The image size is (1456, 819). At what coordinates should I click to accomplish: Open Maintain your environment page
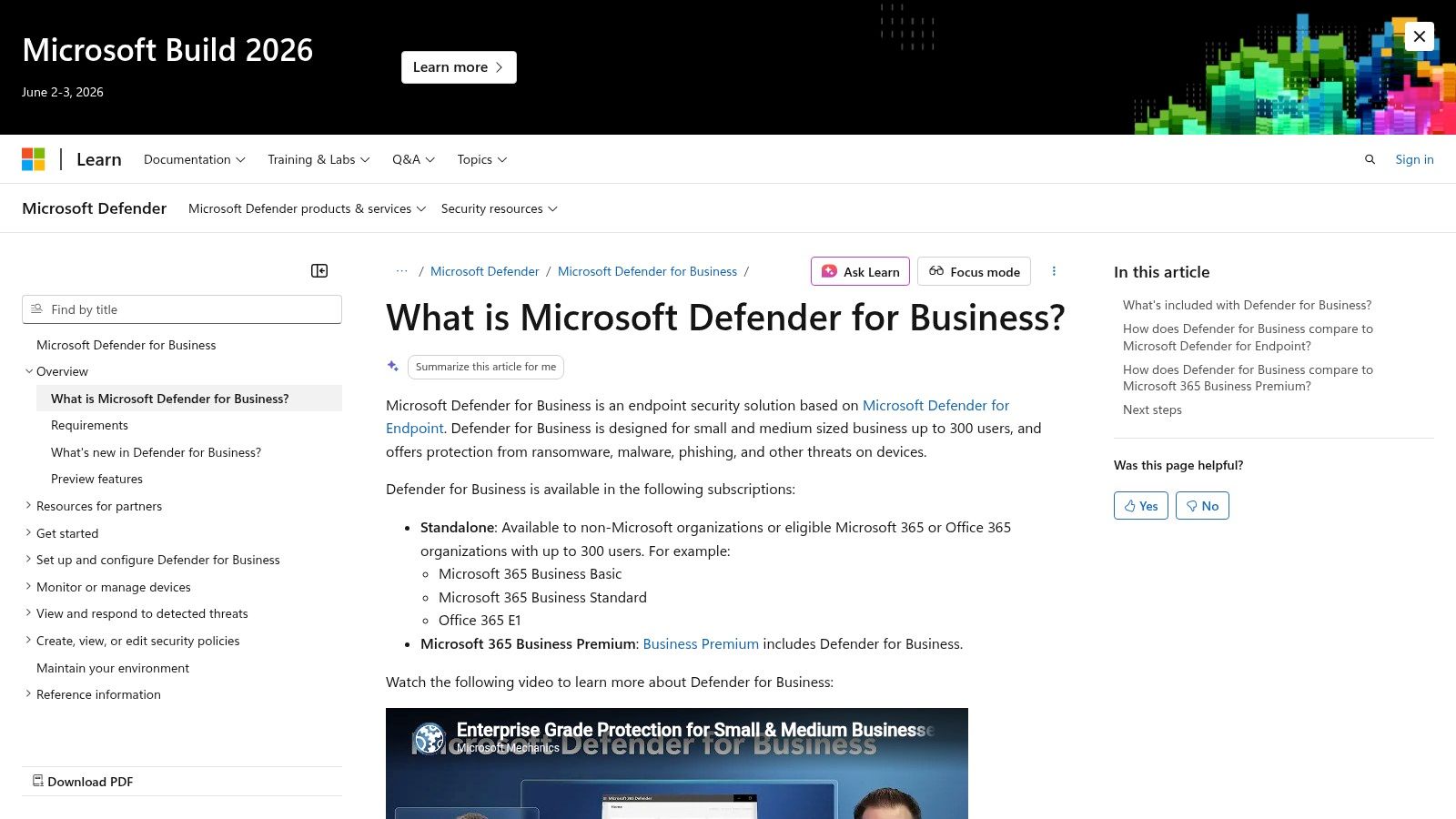(113, 668)
